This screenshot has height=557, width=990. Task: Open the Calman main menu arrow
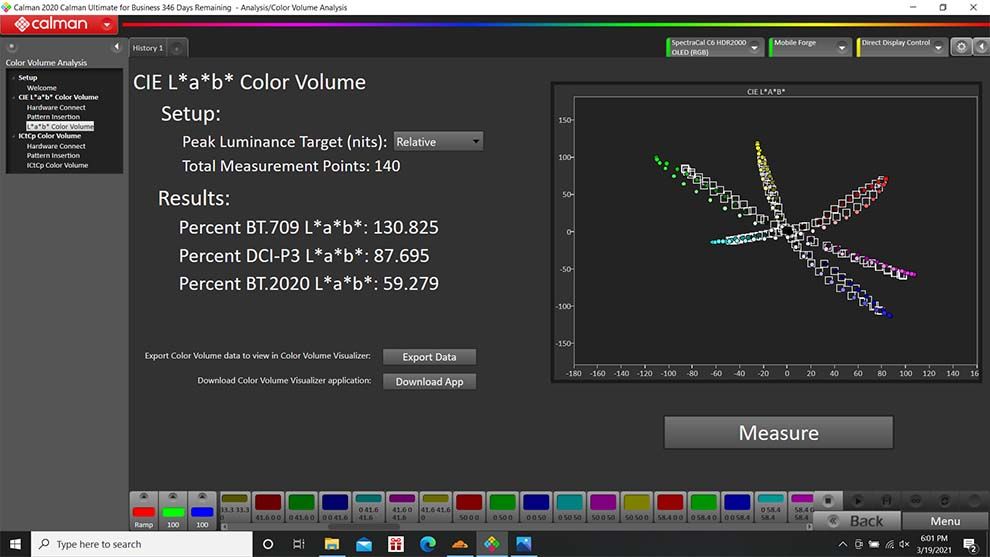point(107,25)
